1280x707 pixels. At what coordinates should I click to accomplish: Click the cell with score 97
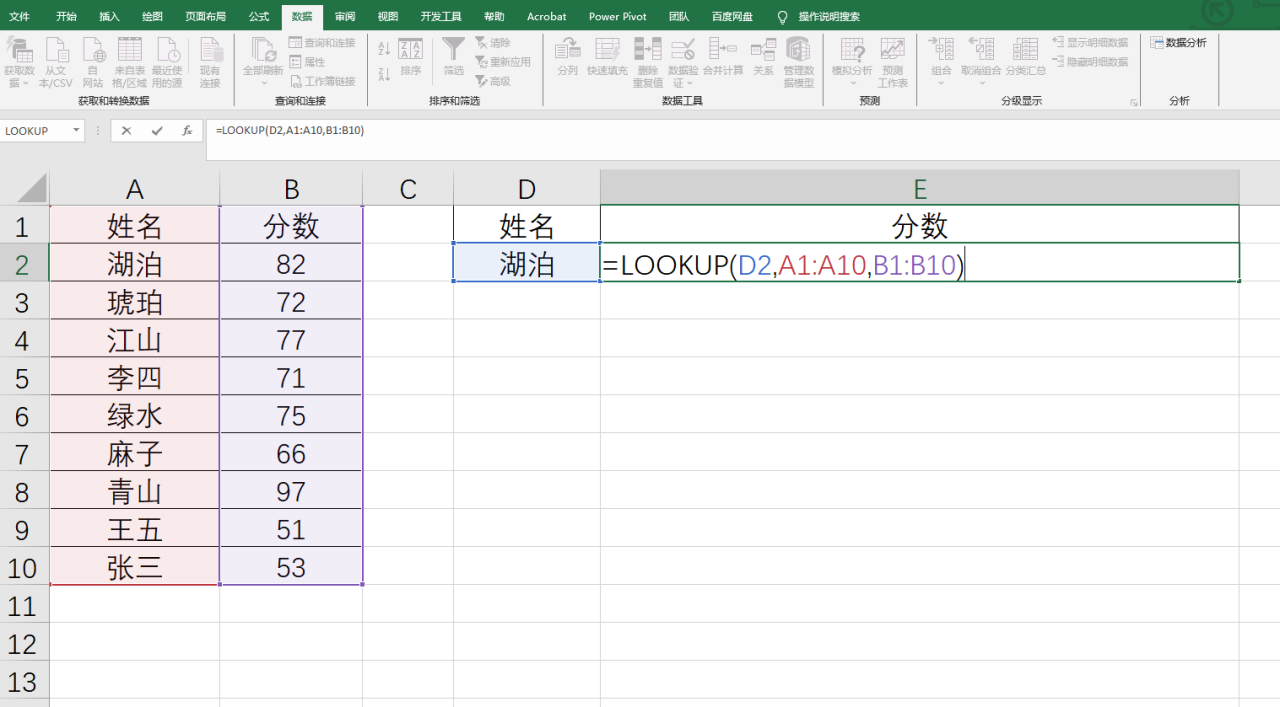click(291, 492)
